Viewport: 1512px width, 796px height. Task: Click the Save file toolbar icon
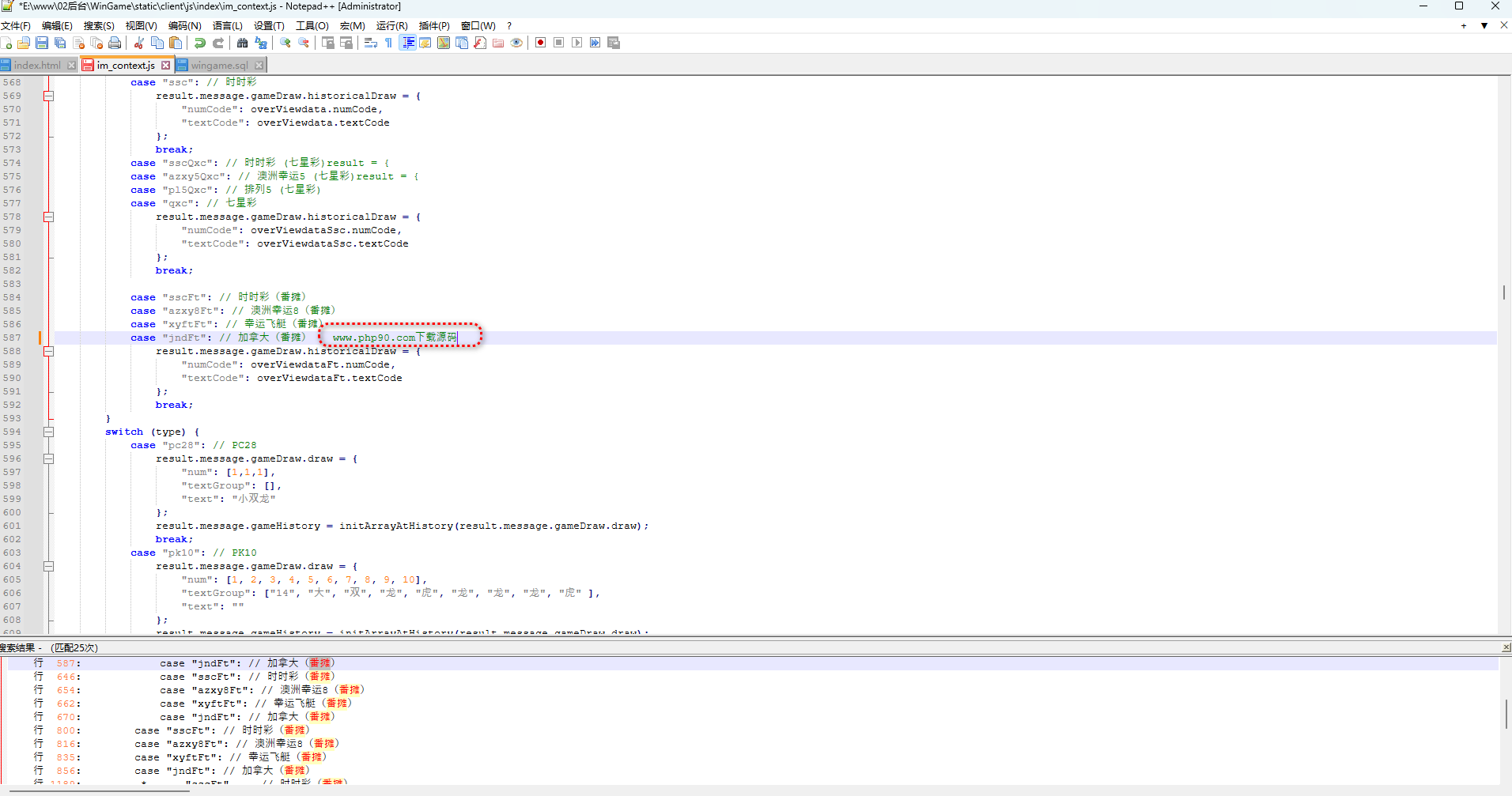42,43
